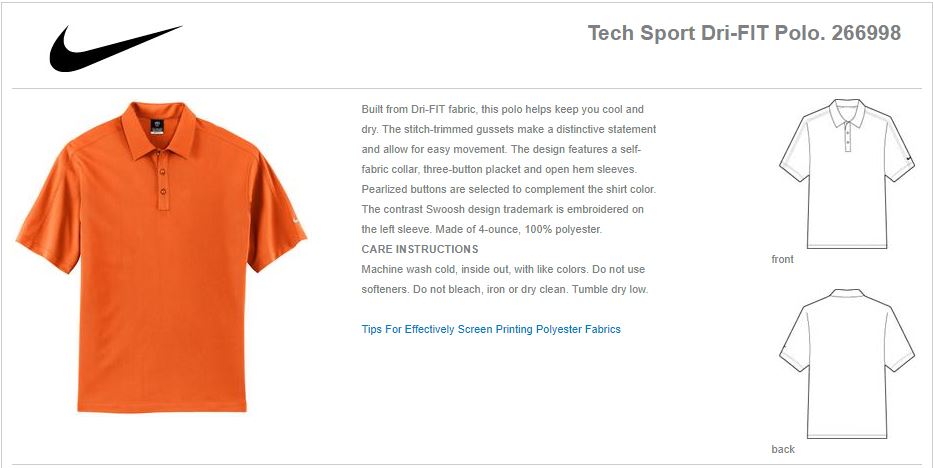Click the Tech Sport Dri-FIT Polo title
Viewport: 933px width, 468px height.
(744, 33)
